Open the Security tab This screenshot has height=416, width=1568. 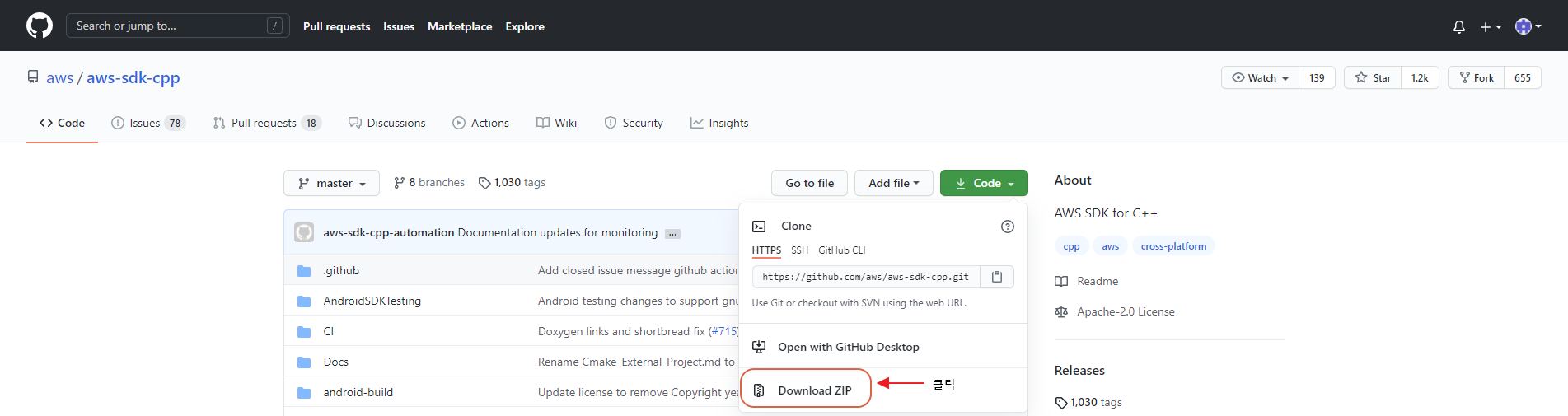tap(634, 123)
